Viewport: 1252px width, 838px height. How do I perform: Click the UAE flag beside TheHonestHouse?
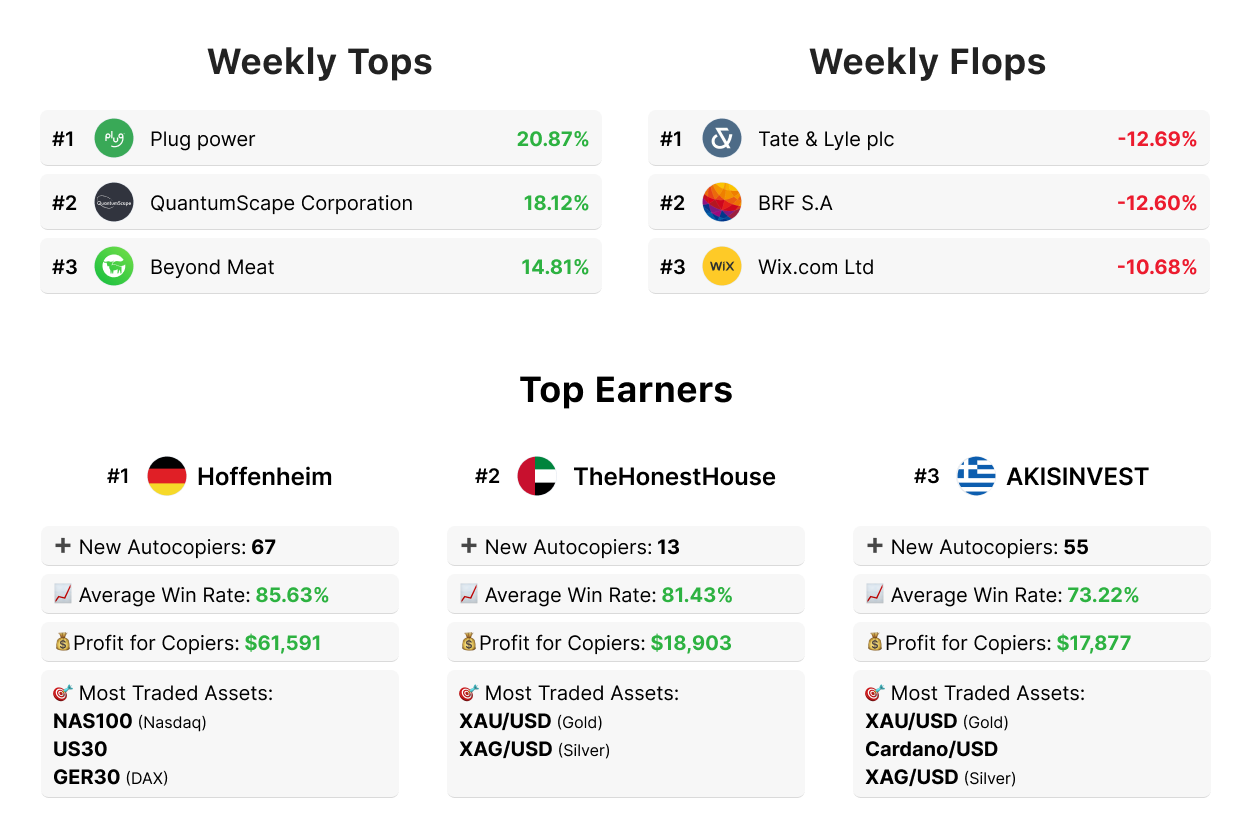tap(537, 476)
